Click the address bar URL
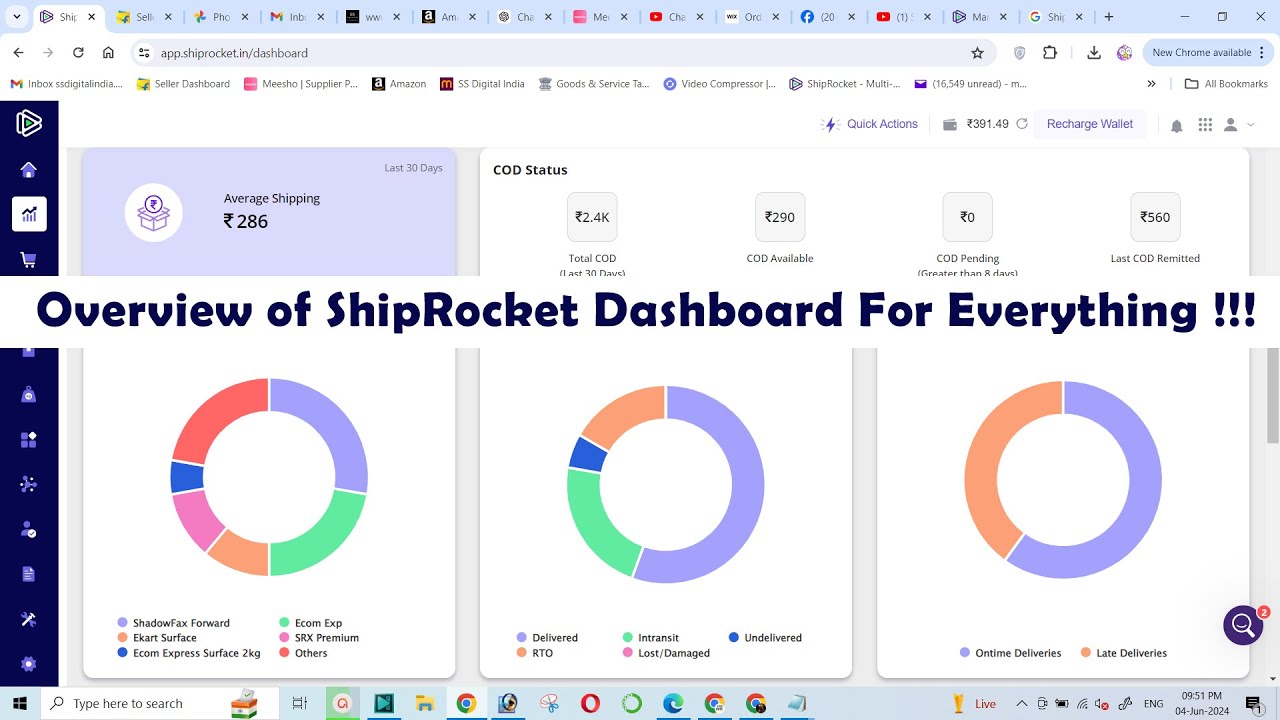 coord(234,53)
